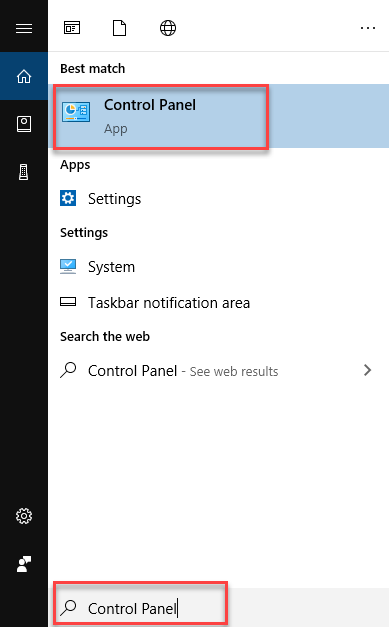This screenshot has width=389, height=627.
Task: Filter results by Documents icon
Action: 120,28
